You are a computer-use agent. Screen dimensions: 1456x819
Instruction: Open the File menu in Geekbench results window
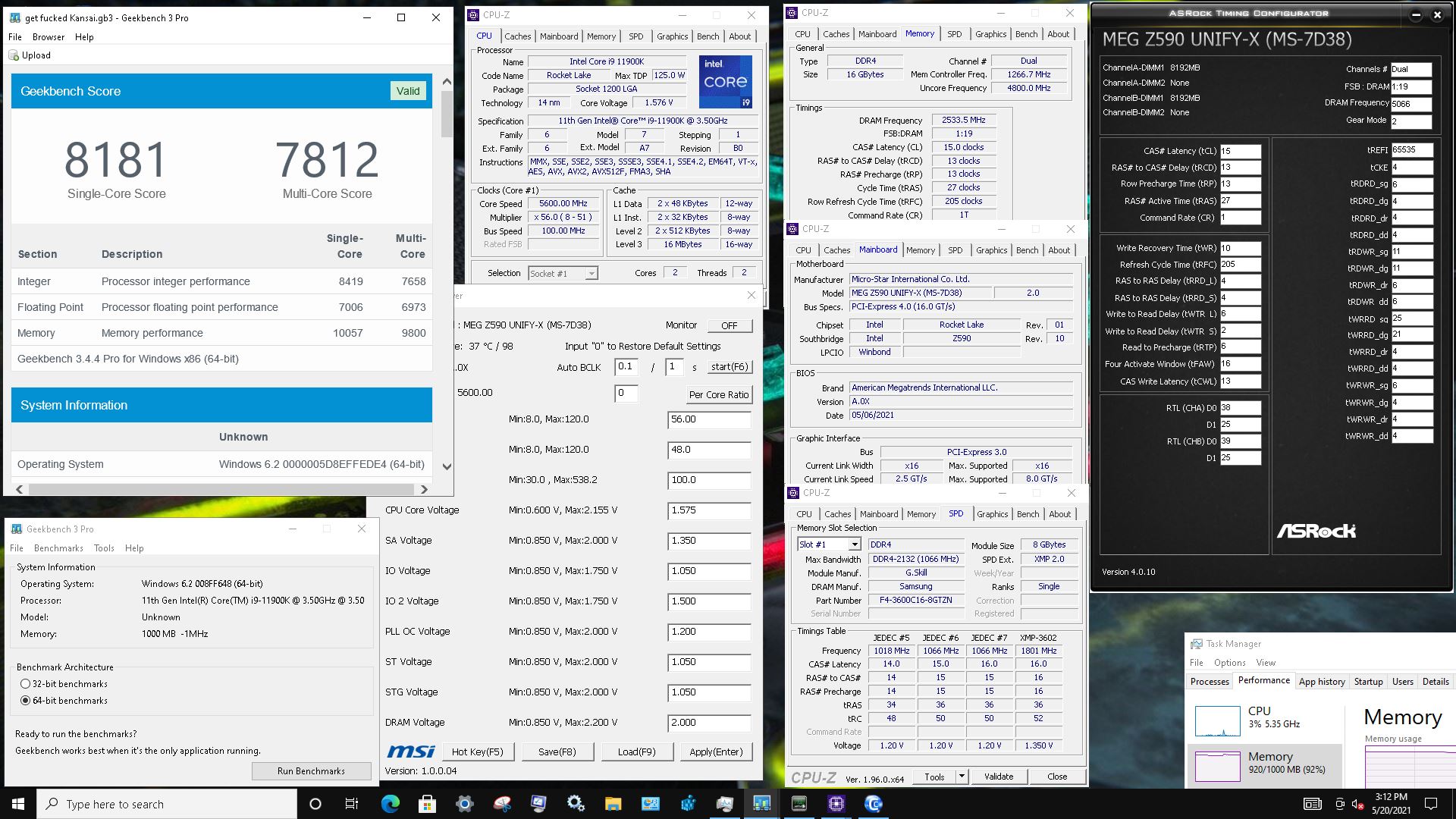pos(15,36)
